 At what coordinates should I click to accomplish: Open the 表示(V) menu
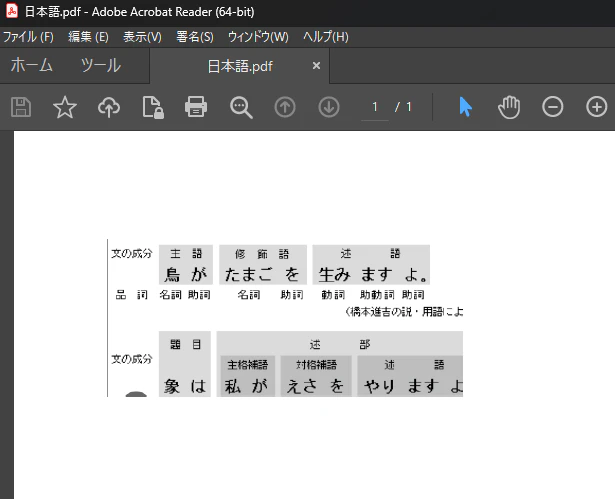coord(142,37)
